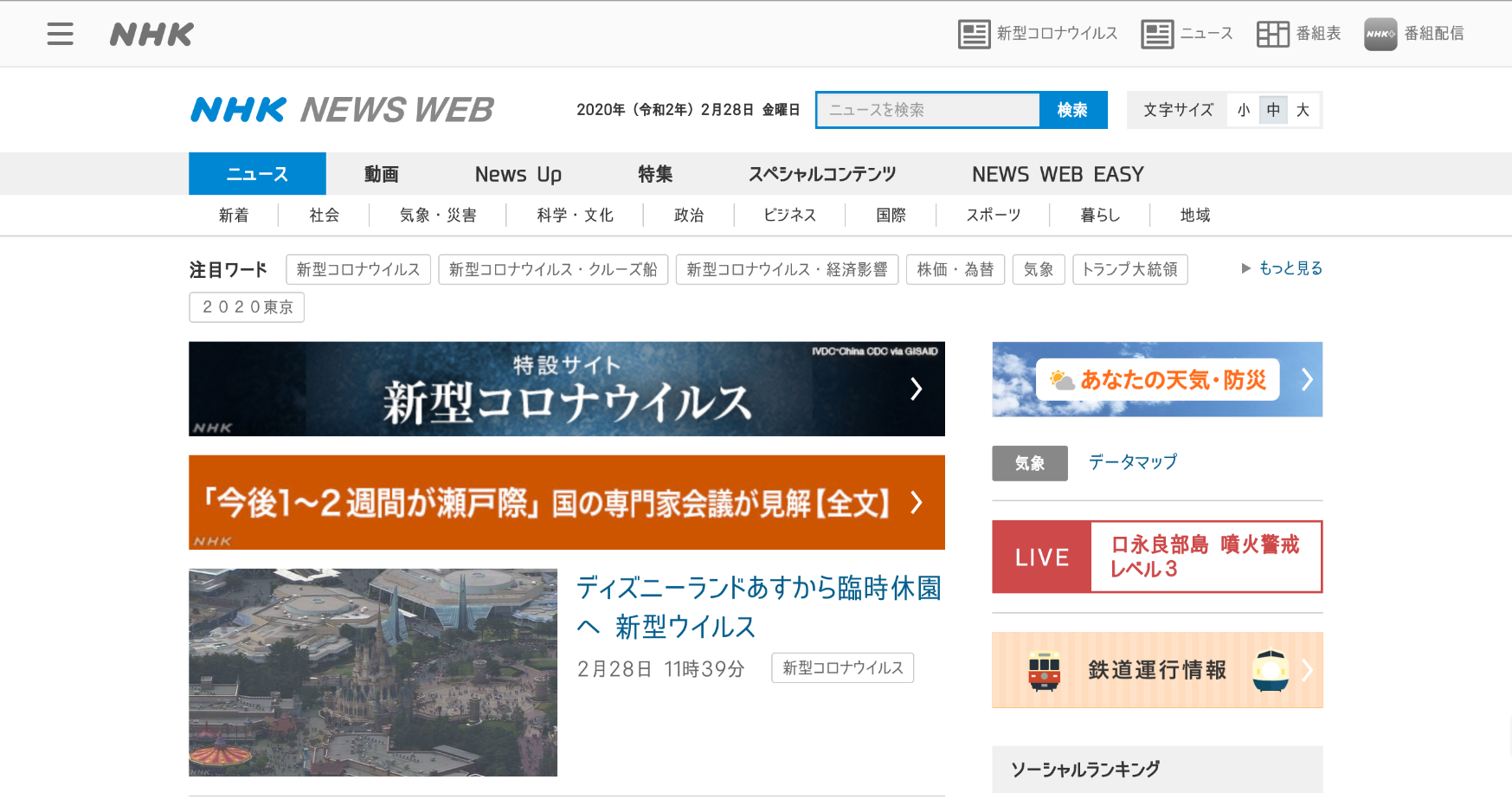Select the 国際 category

[891, 215]
